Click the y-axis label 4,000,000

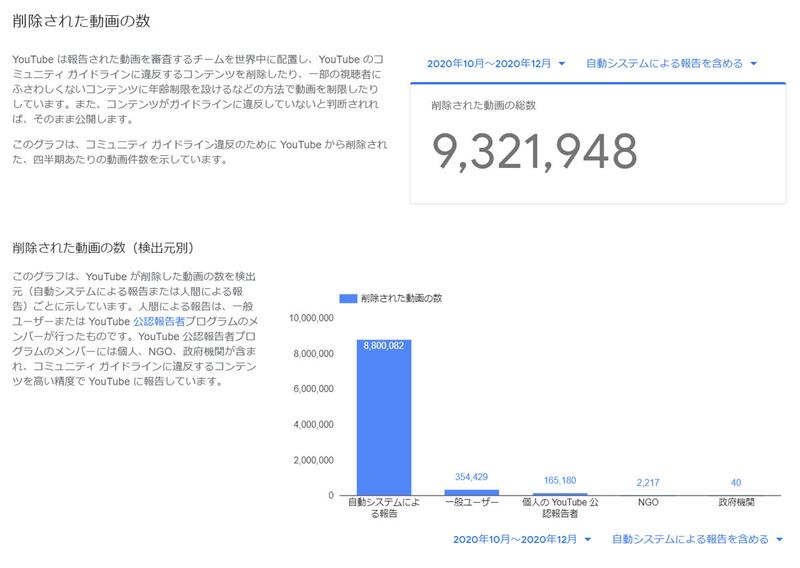[313, 425]
